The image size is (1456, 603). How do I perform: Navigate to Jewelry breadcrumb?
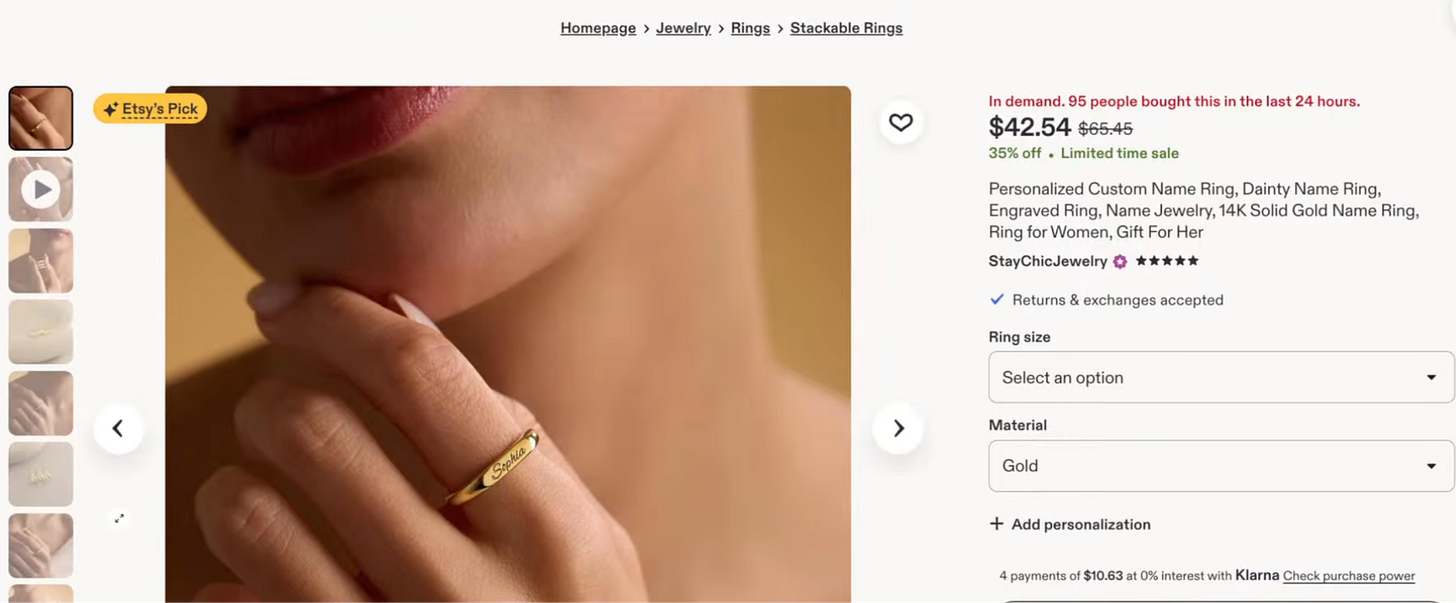tap(683, 28)
